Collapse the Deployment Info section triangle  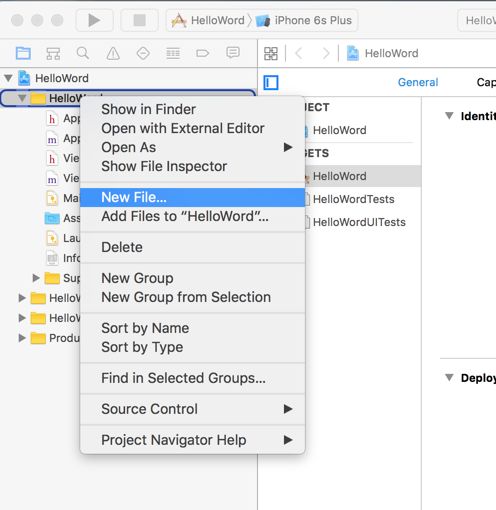[x=449, y=377]
